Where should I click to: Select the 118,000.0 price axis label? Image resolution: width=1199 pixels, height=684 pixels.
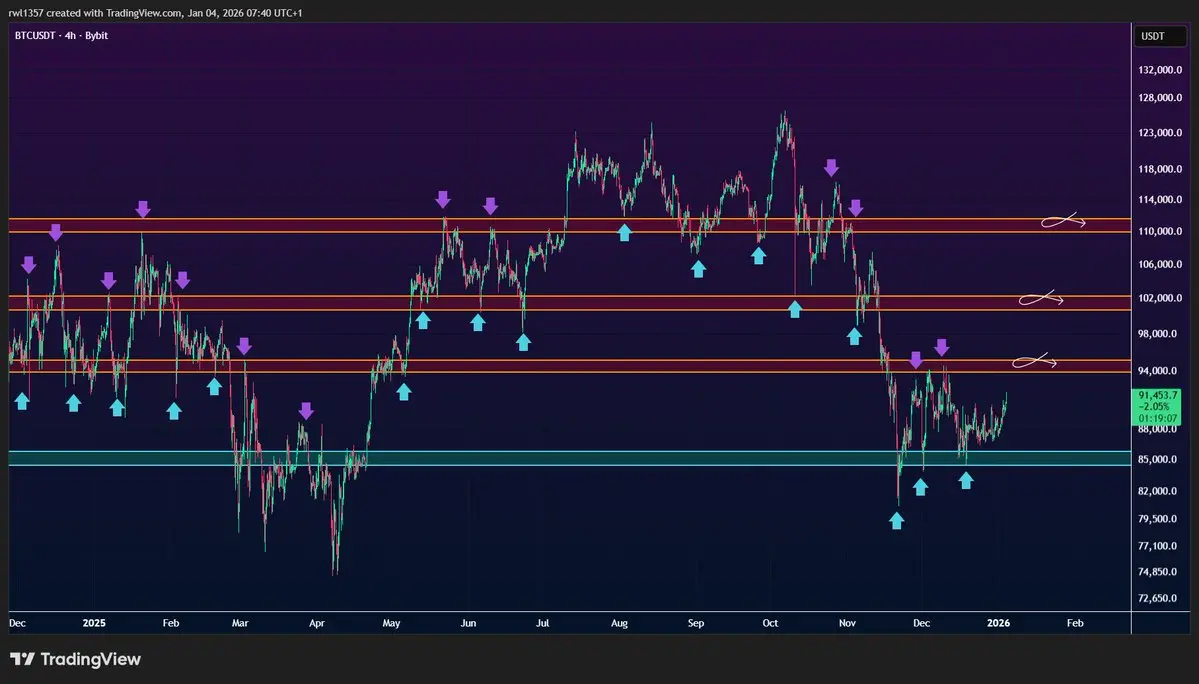1160,170
